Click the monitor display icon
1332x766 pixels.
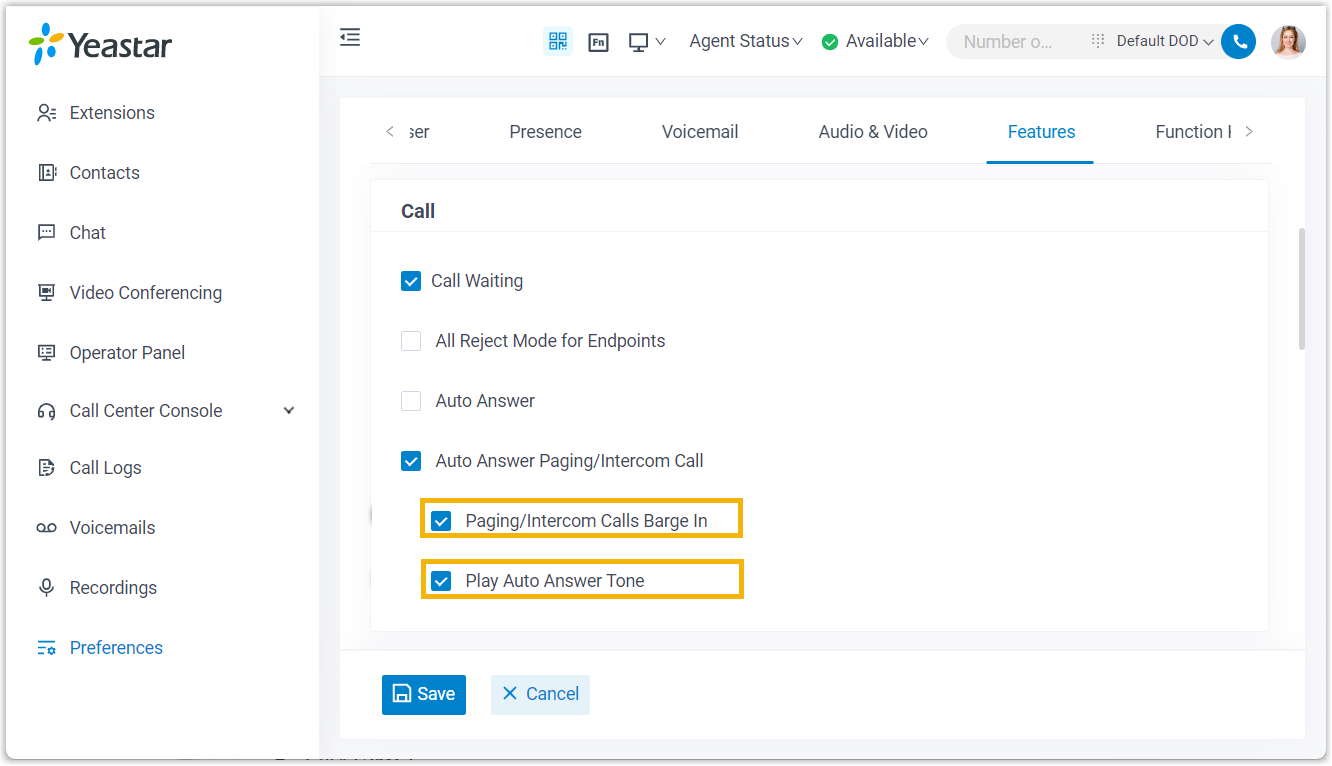[638, 42]
